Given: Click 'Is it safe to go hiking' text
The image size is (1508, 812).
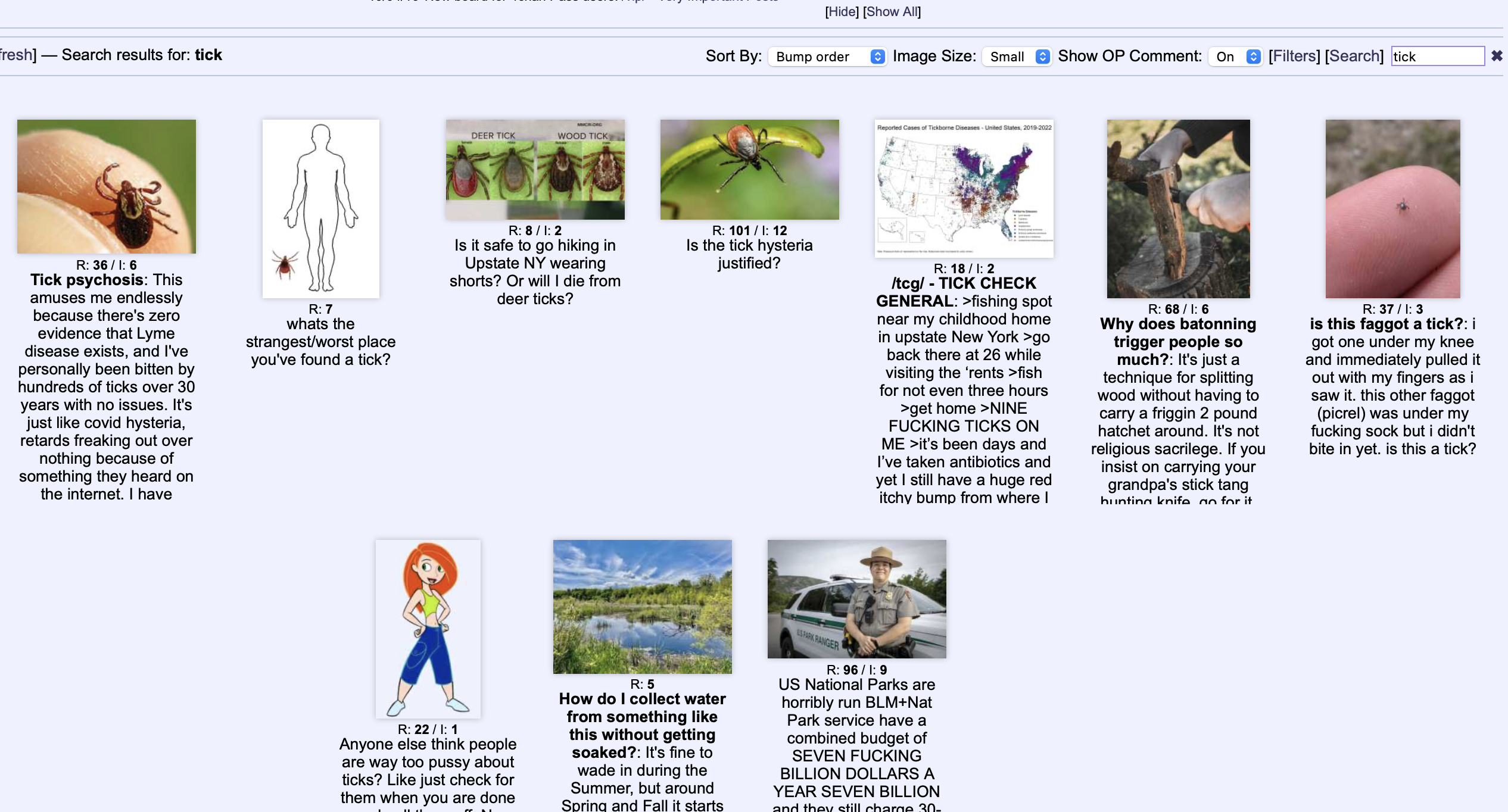Looking at the screenshot, I should (x=535, y=245).
